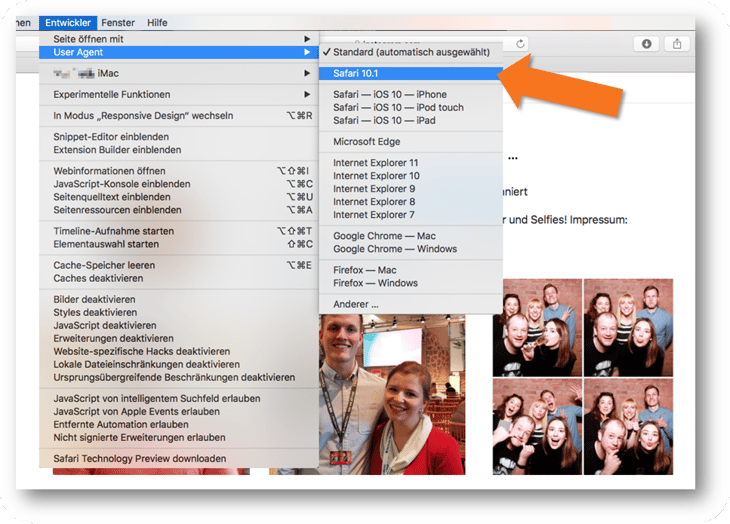The height and width of the screenshot is (524, 730).
Task: Click Safari Technology Preview downloaden
Action: [x=179, y=459]
